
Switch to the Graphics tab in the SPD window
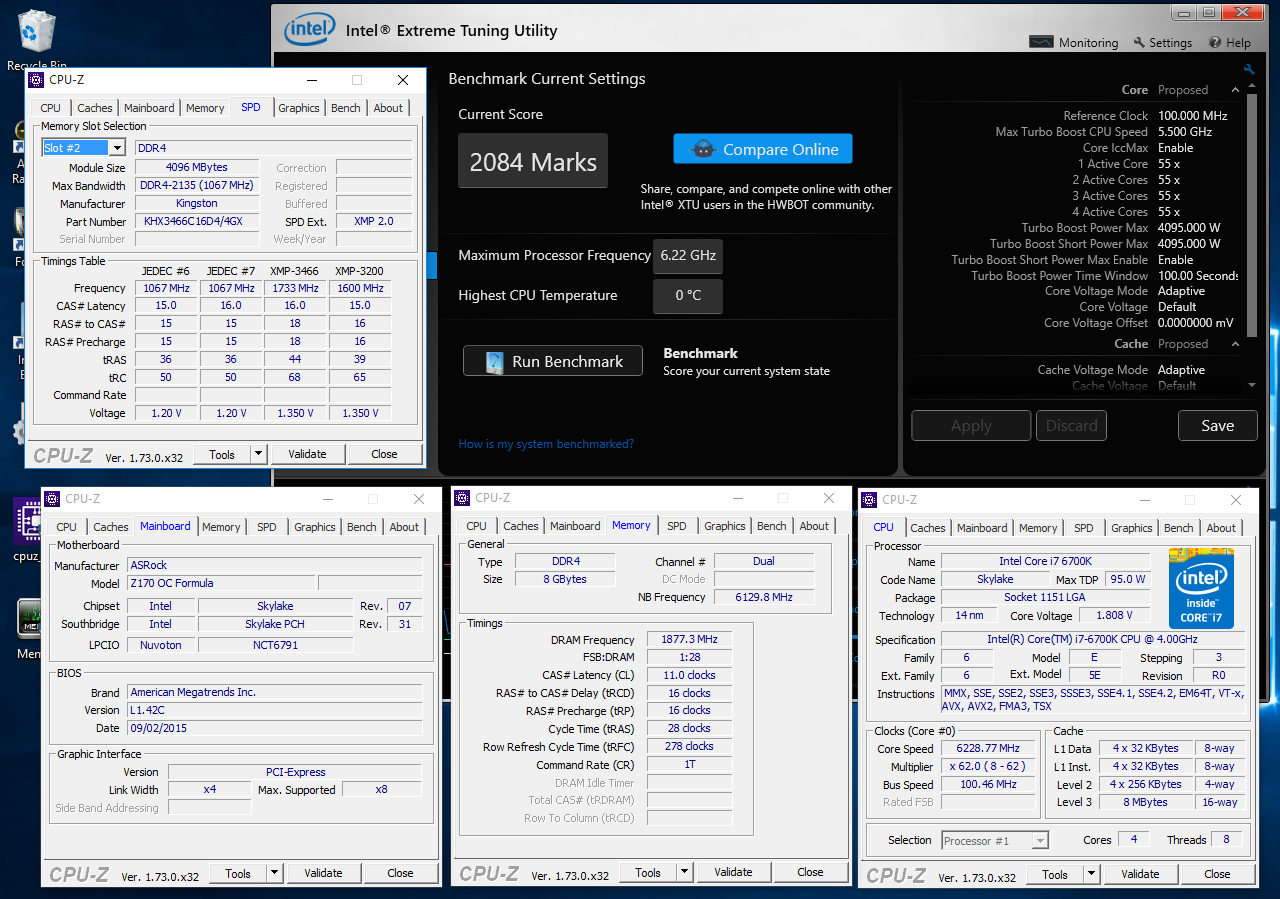[x=299, y=108]
